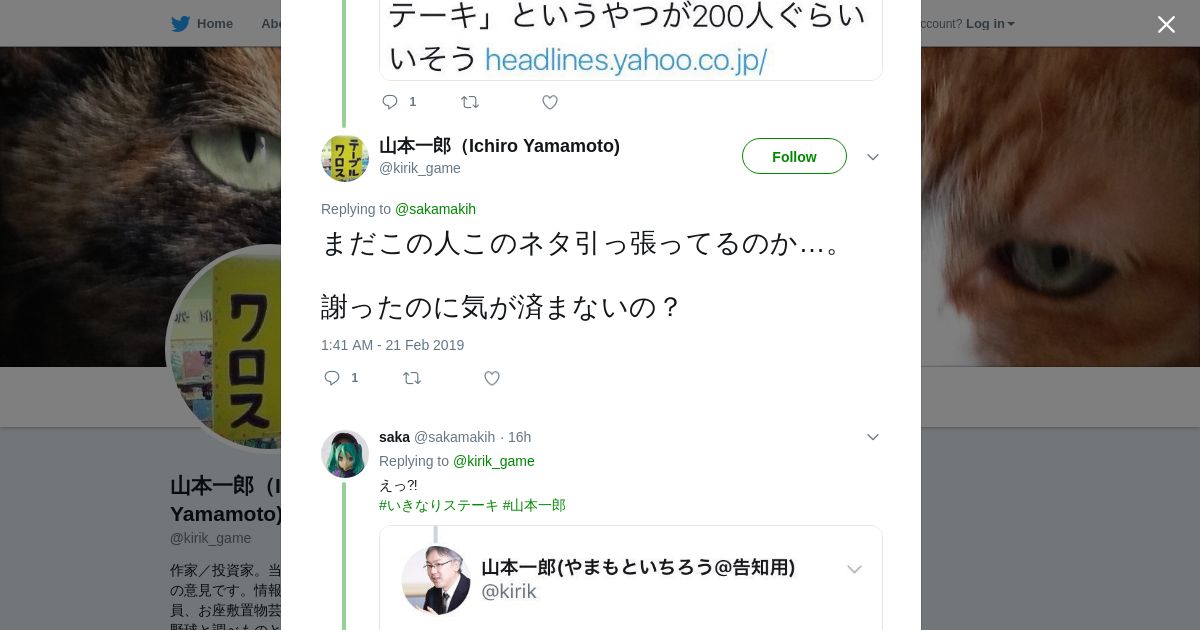Click the 1:41 AM - 21 Feb 2019 timestamp
The image size is (1200, 630).
(x=392, y=345)
